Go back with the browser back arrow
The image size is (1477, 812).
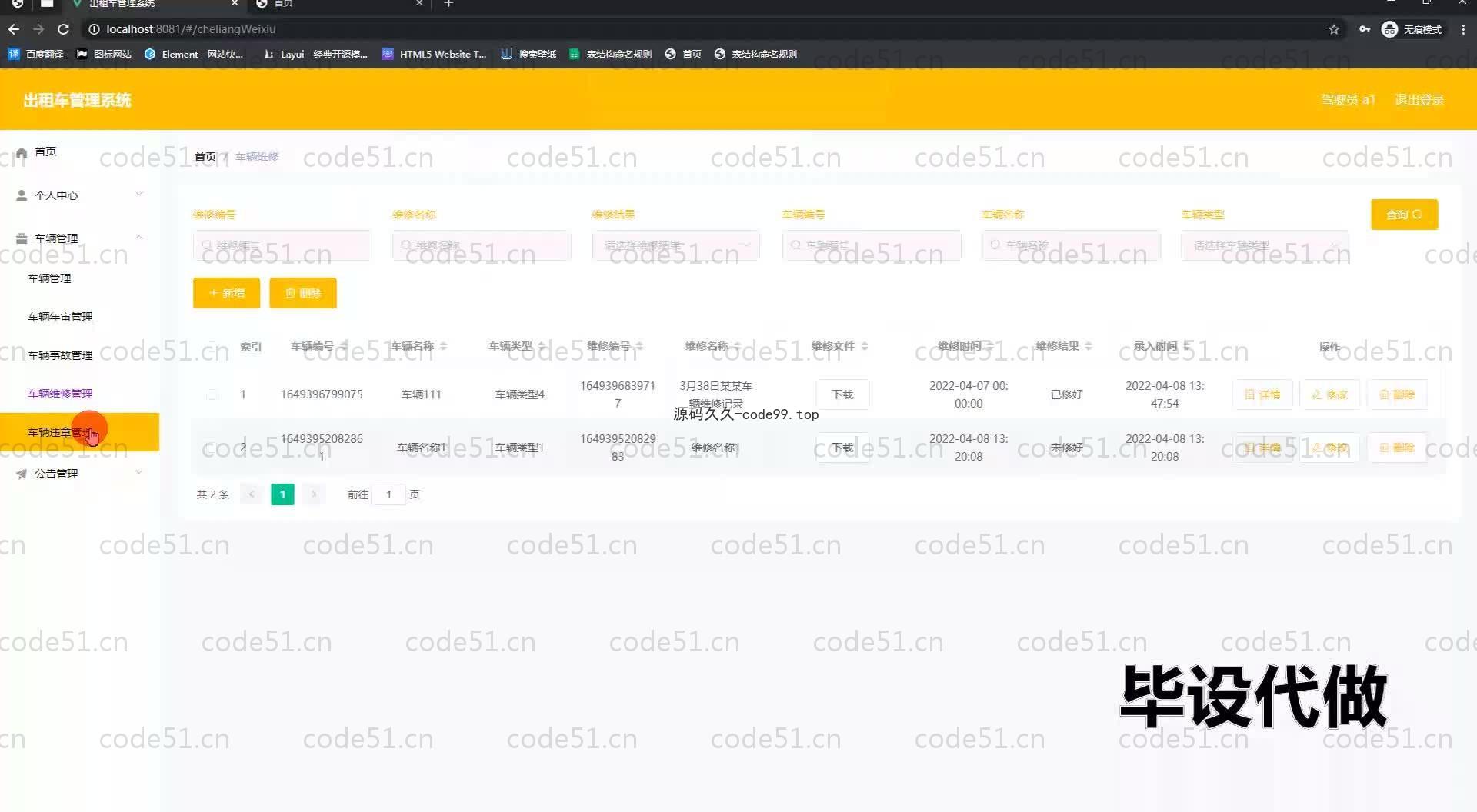click(14, 29)
